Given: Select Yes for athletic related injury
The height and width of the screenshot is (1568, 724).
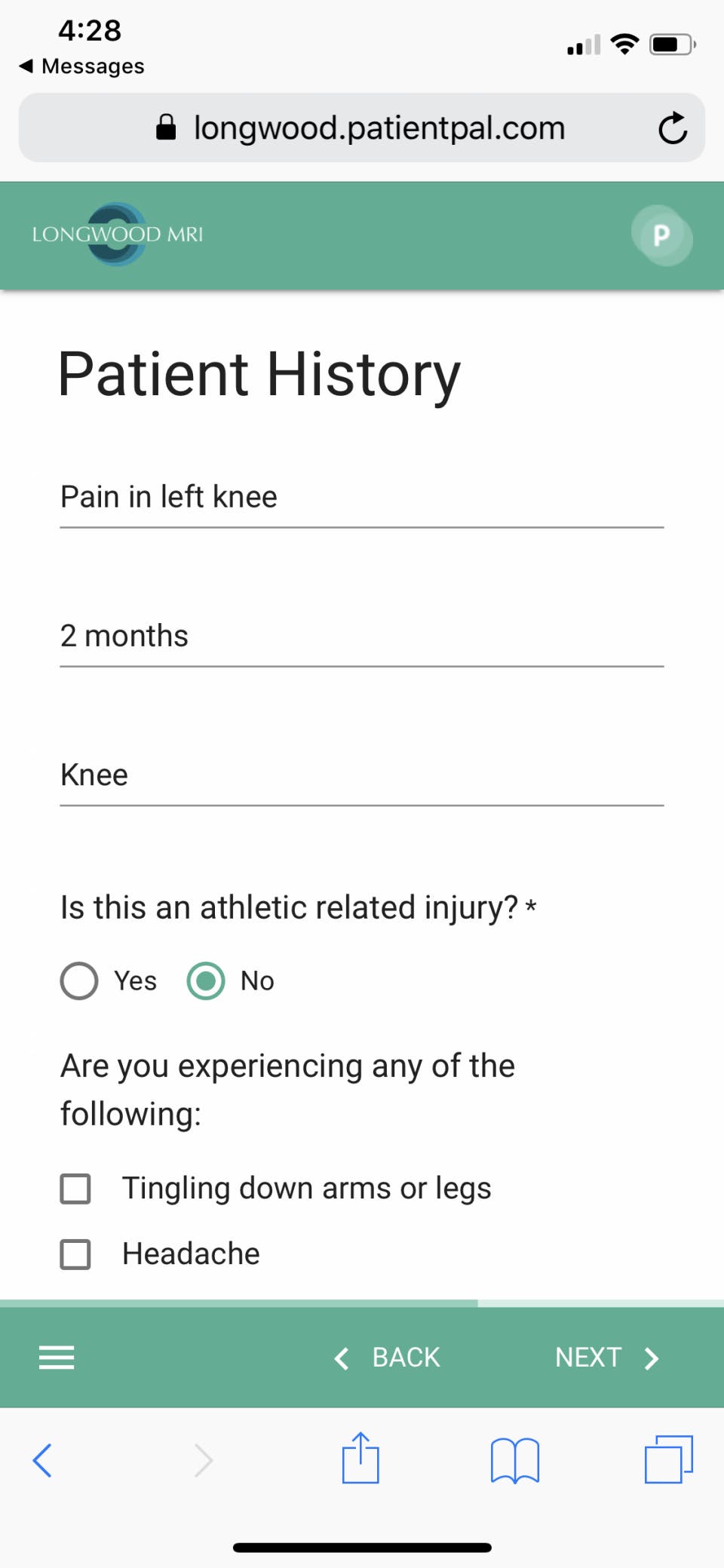Looking at the screenshot, I should pyautogui.click(x=79, y=981).
